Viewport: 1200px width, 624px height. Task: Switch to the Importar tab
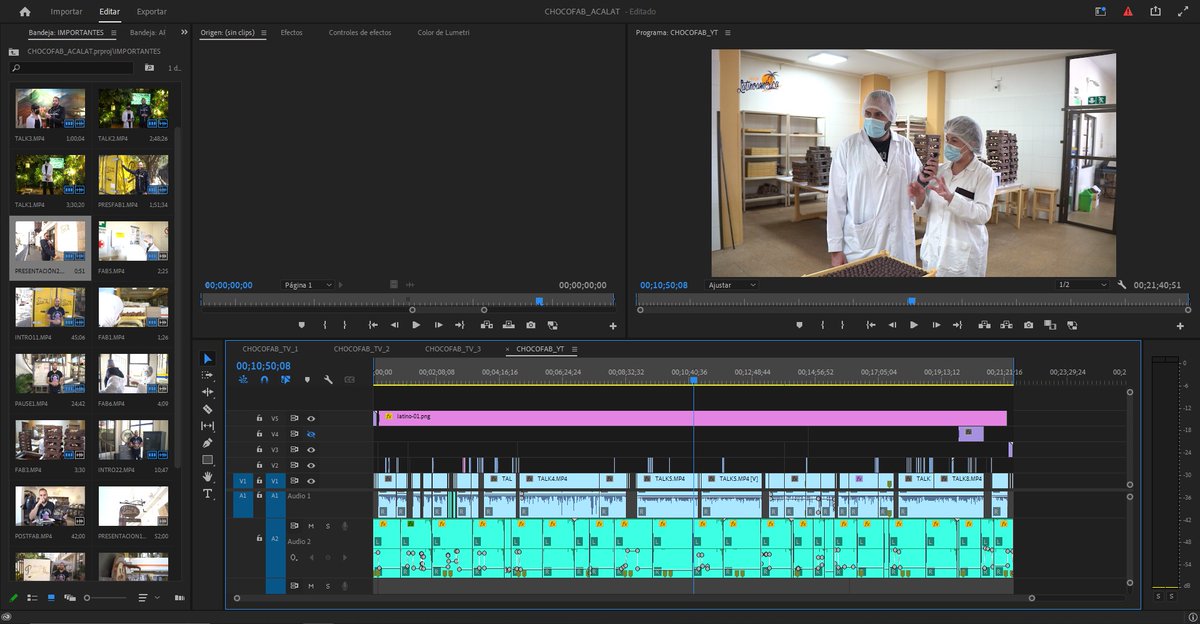(x=67, y=12)
